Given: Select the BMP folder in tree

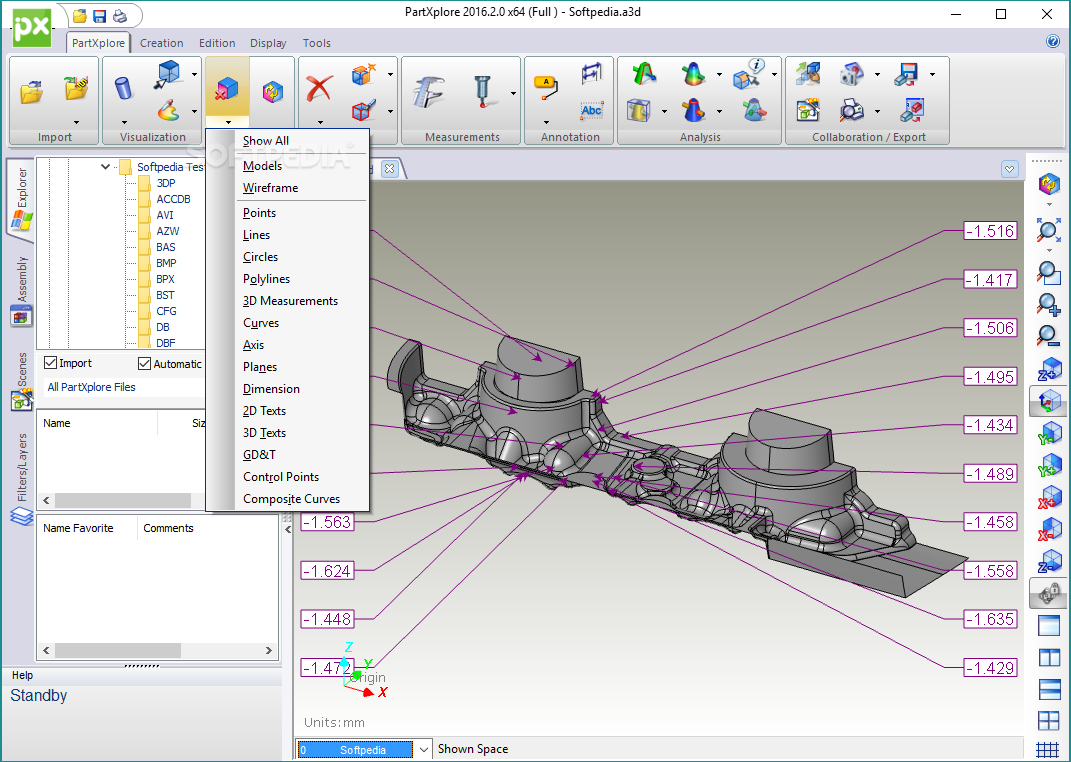Looking at the screenshot, I should coord(166,263).
